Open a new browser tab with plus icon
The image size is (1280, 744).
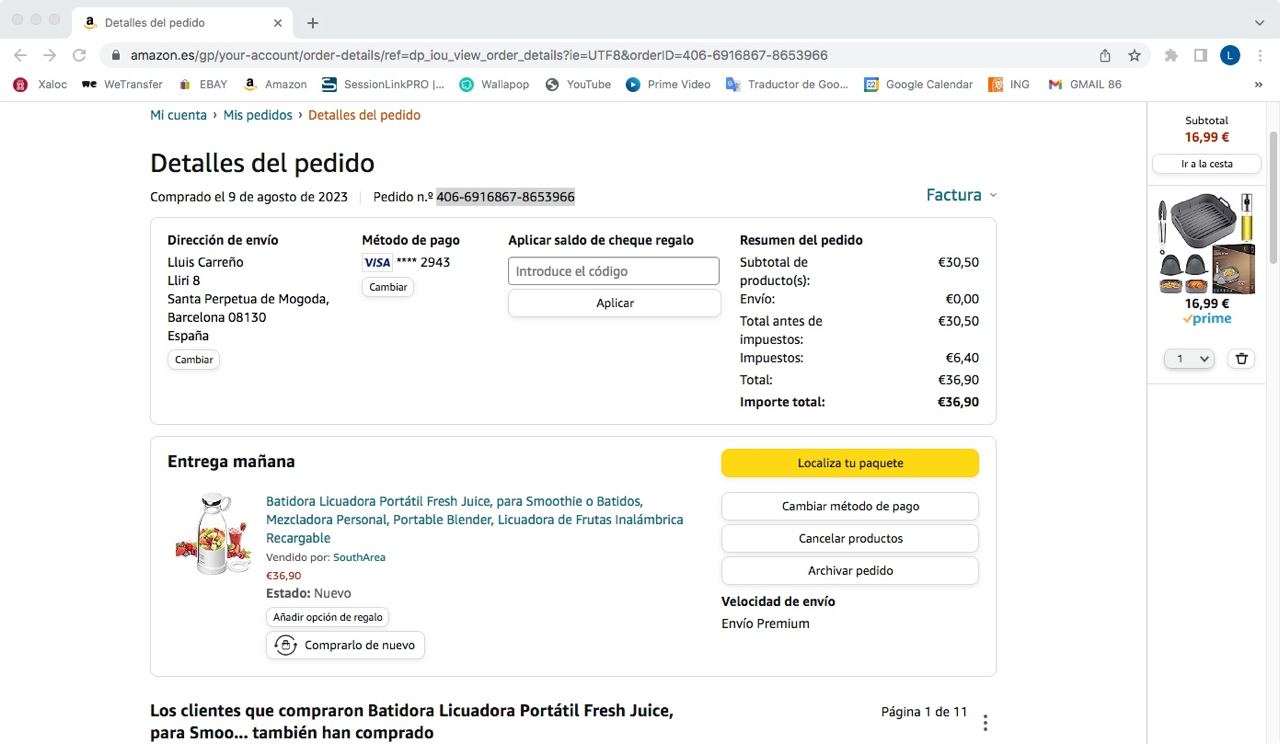point(313,22)
